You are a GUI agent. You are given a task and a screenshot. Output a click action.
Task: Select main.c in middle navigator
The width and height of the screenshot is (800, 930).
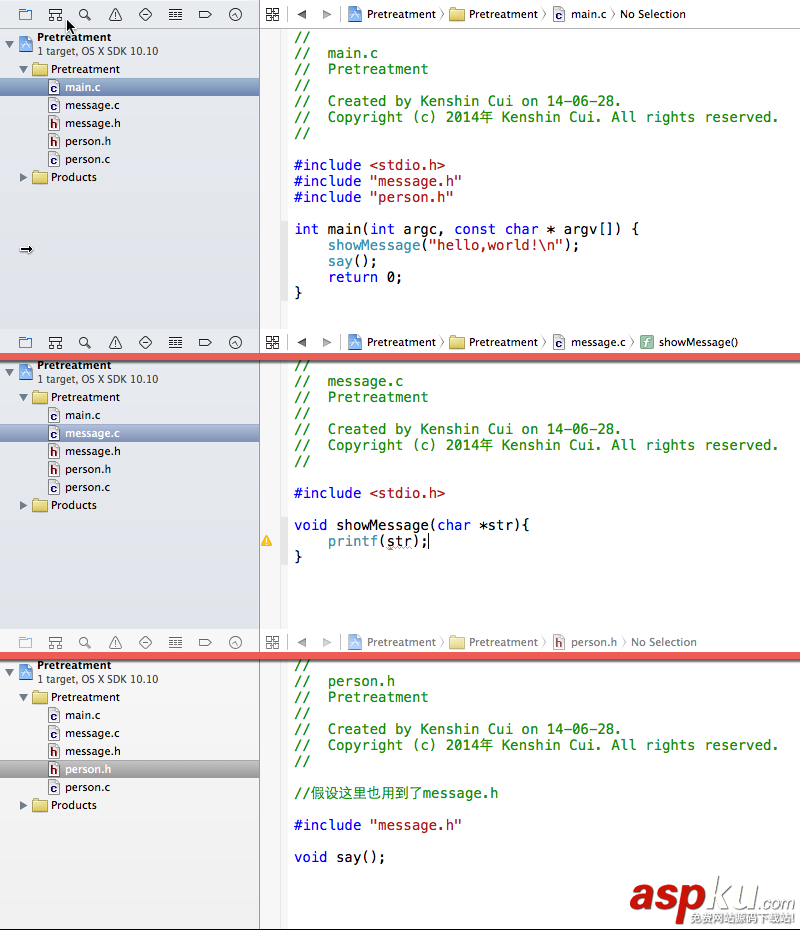click(x=129, y=415)
